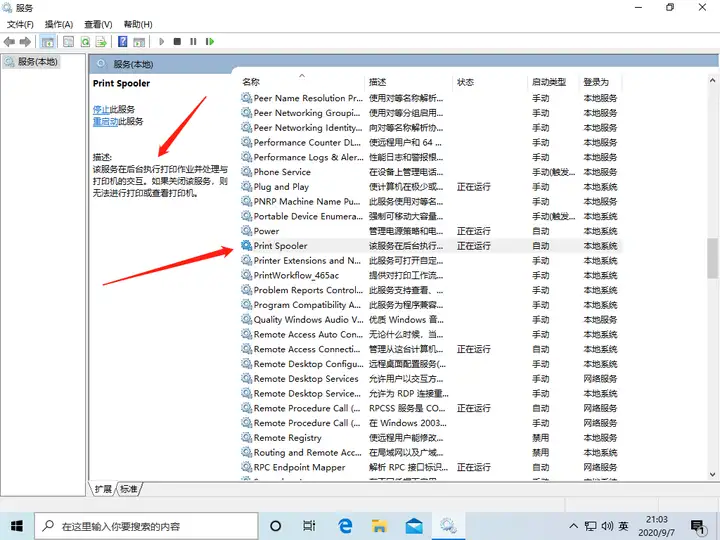Image resolution: width=720 pixels, height=540 pixels.
Task: Click RPC Endpoint Mapper gear icon
Action: (x=247, y=467)
